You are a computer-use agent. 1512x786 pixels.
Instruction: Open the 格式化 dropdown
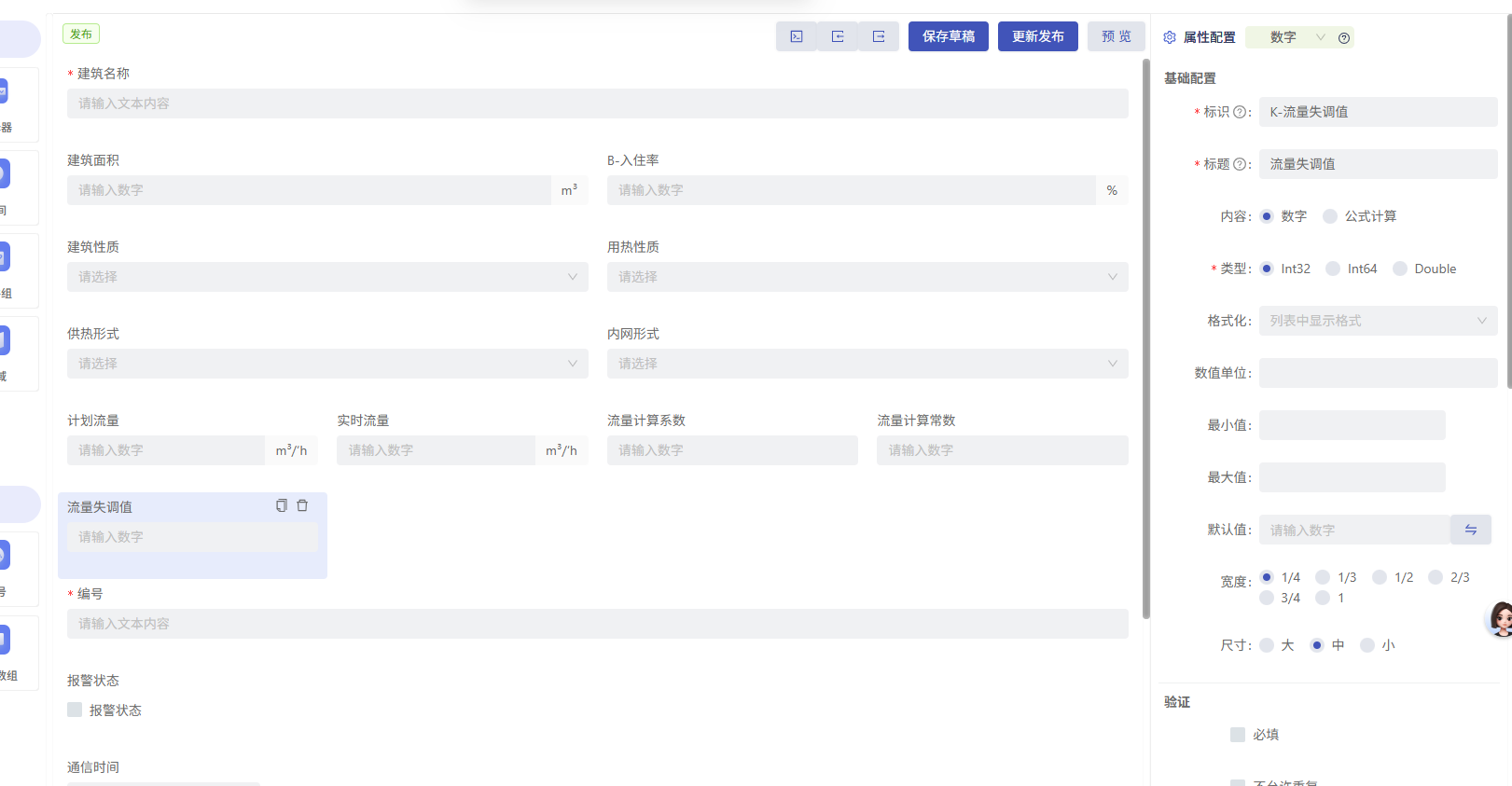coord(1379,321)
